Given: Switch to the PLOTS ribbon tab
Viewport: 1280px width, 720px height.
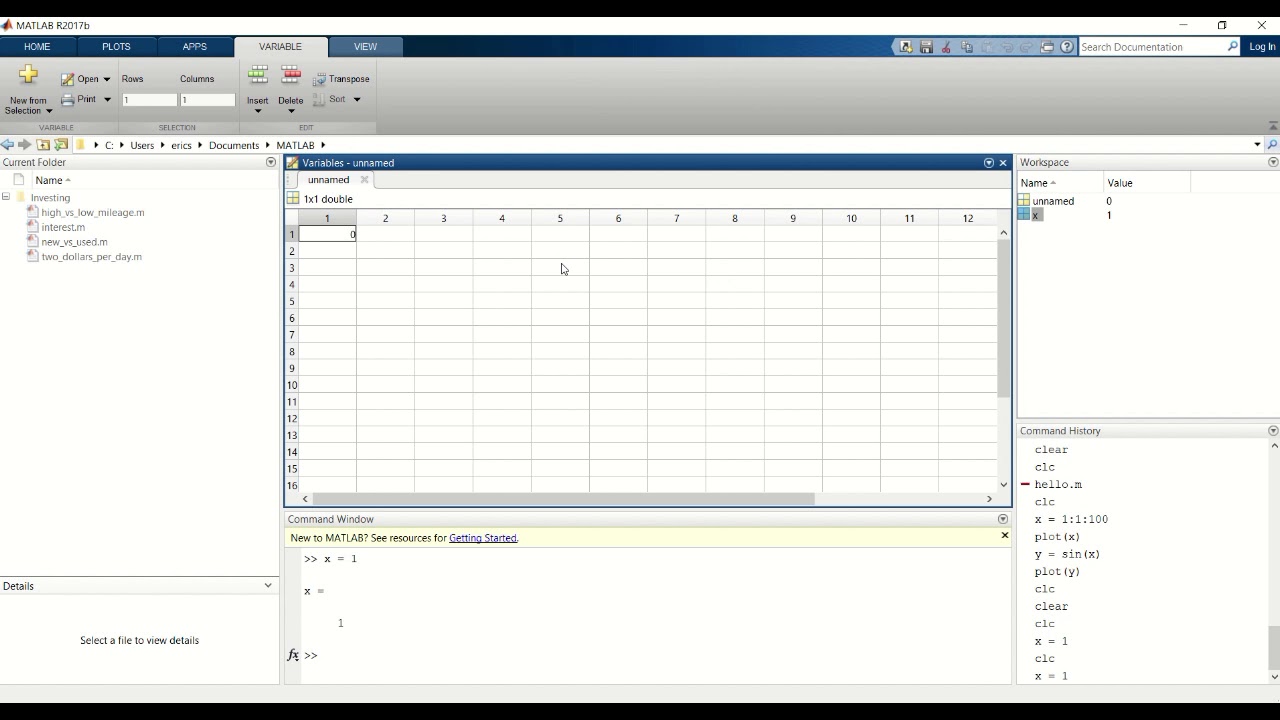Looking at the screenshot, I should [x=116, y=47].
